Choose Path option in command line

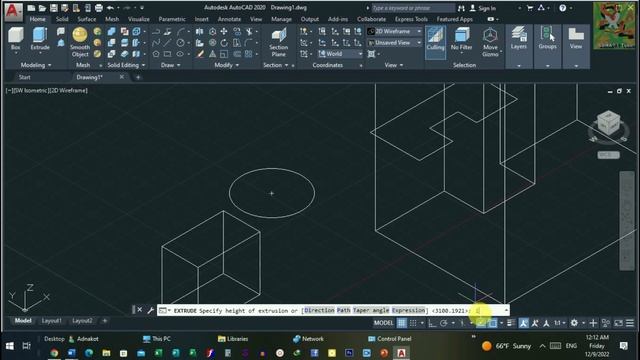click(344, 311)
